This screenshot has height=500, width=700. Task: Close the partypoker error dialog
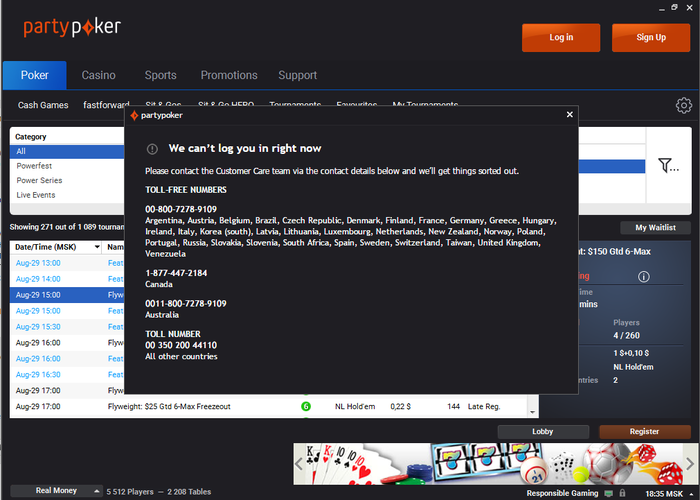coord(570,115)
